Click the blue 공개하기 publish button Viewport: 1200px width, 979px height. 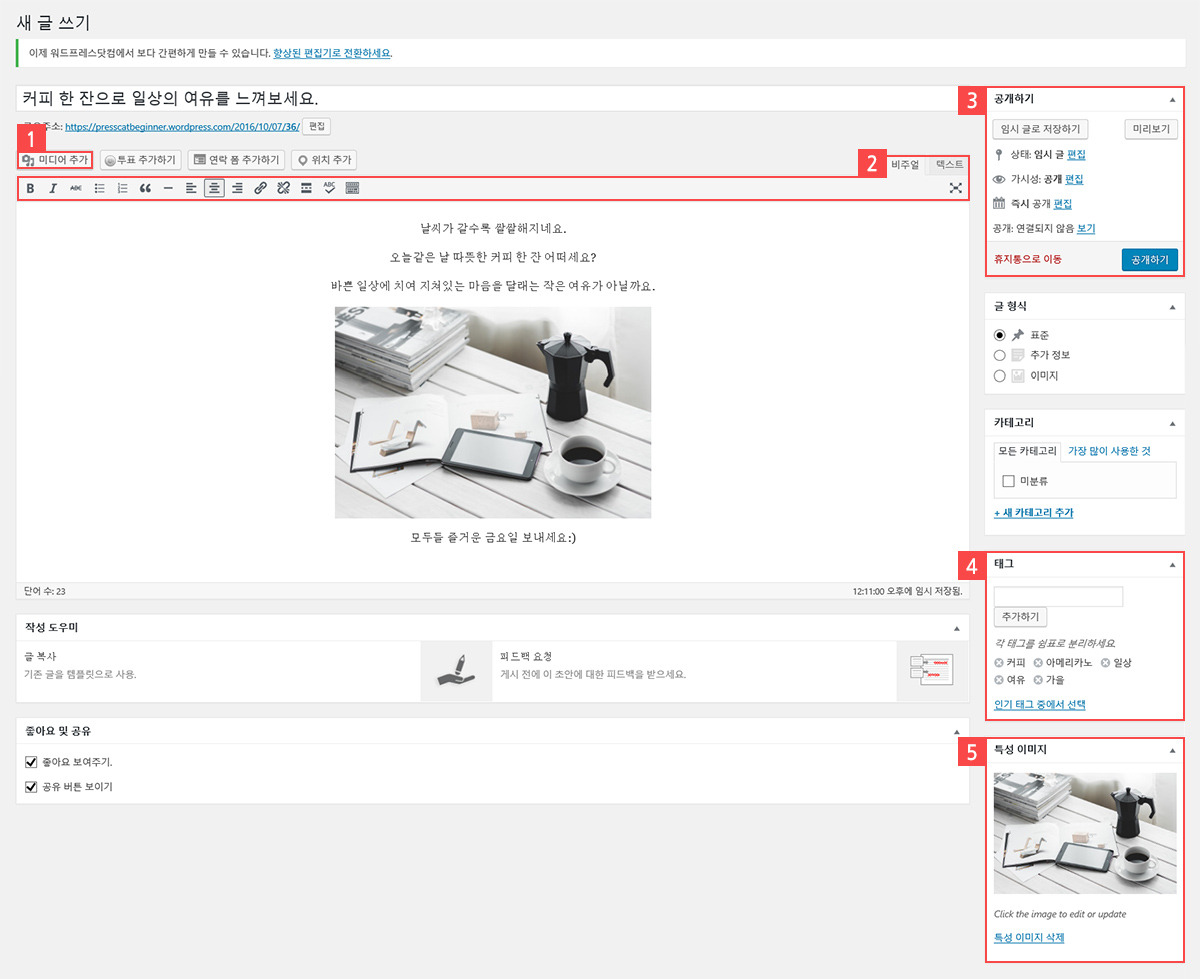click(1150, 259)
